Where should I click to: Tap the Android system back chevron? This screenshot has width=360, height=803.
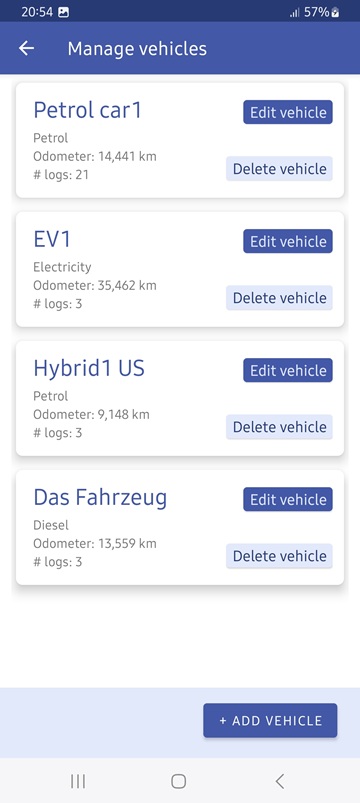tap(280, 781)
